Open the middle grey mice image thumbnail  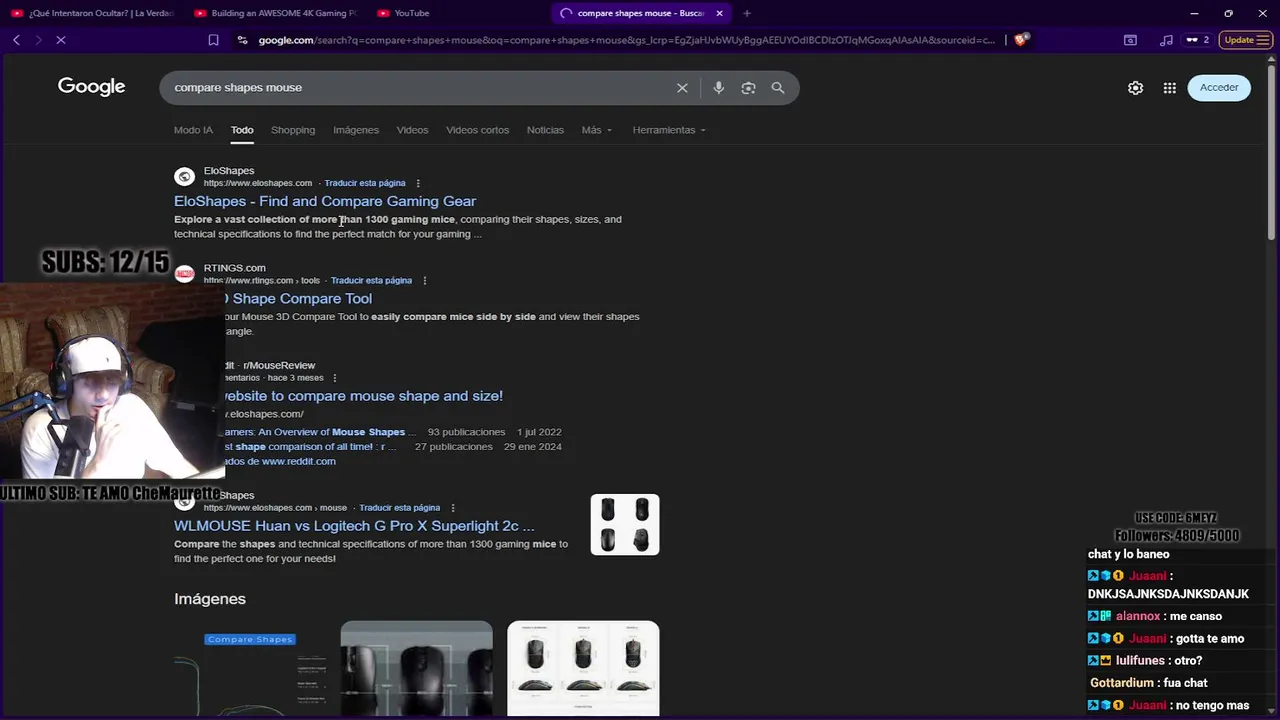(x=416, y=668)
